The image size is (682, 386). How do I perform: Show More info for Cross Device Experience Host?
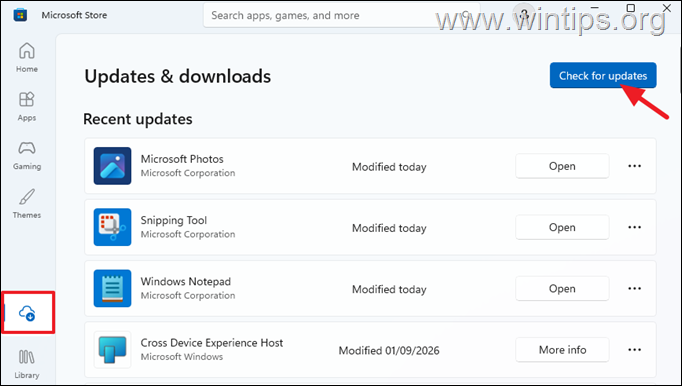coord(562,350)
